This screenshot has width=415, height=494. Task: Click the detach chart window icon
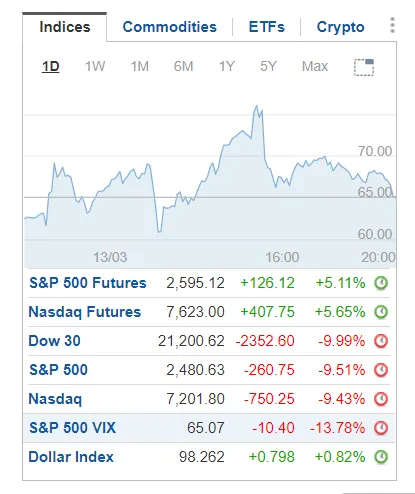click(x=364, y=67)
